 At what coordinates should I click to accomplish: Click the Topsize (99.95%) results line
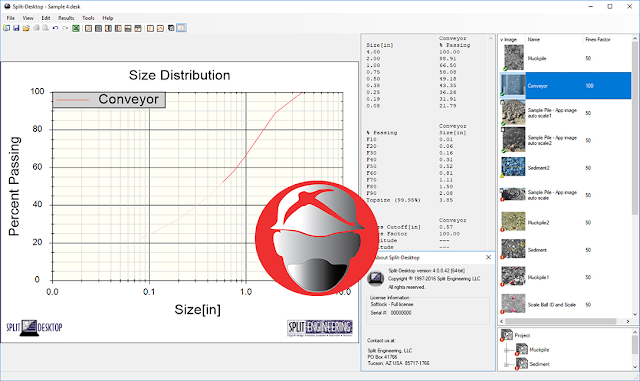(410, 200)
